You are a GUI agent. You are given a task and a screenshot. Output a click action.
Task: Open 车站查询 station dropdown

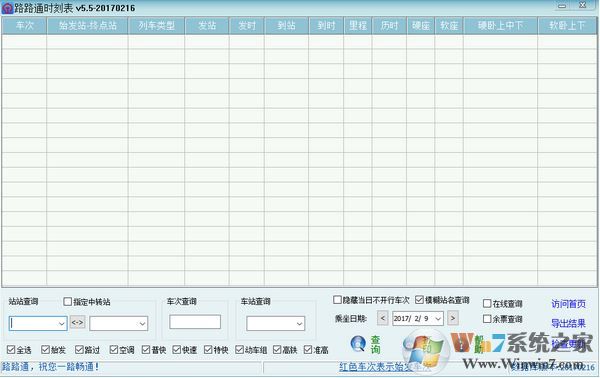[299, 324]
